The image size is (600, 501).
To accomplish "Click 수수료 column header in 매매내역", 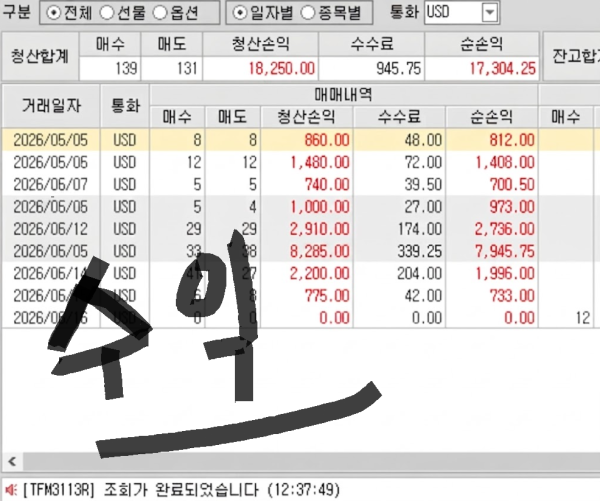I will 399,116.
